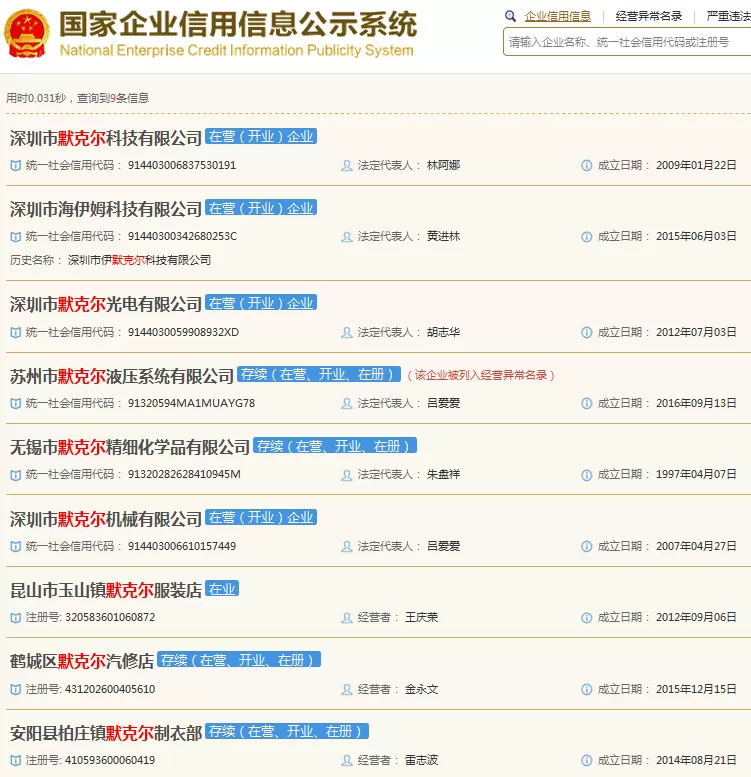Click the search magnifier icon
The width and height of the screenshot is (751, 777).
(x=510, y=16)
